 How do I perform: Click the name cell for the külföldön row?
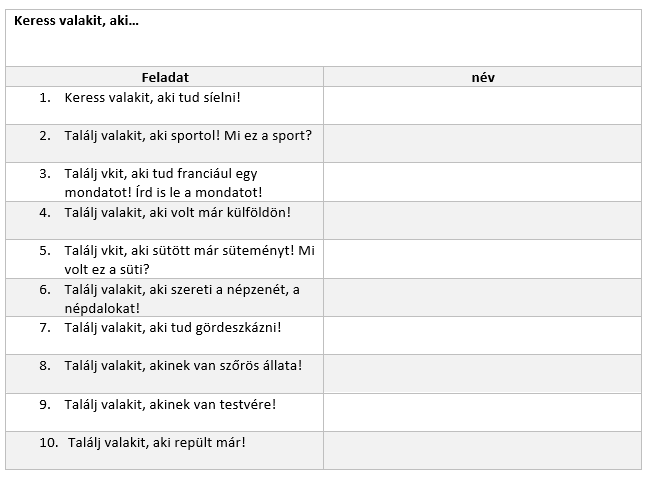tap(482, 220)
